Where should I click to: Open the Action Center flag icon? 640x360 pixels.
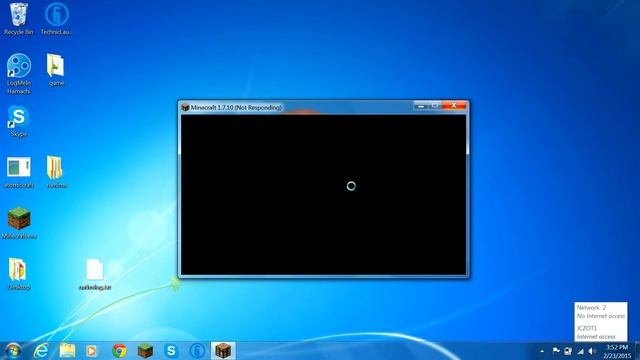[556, 351]
